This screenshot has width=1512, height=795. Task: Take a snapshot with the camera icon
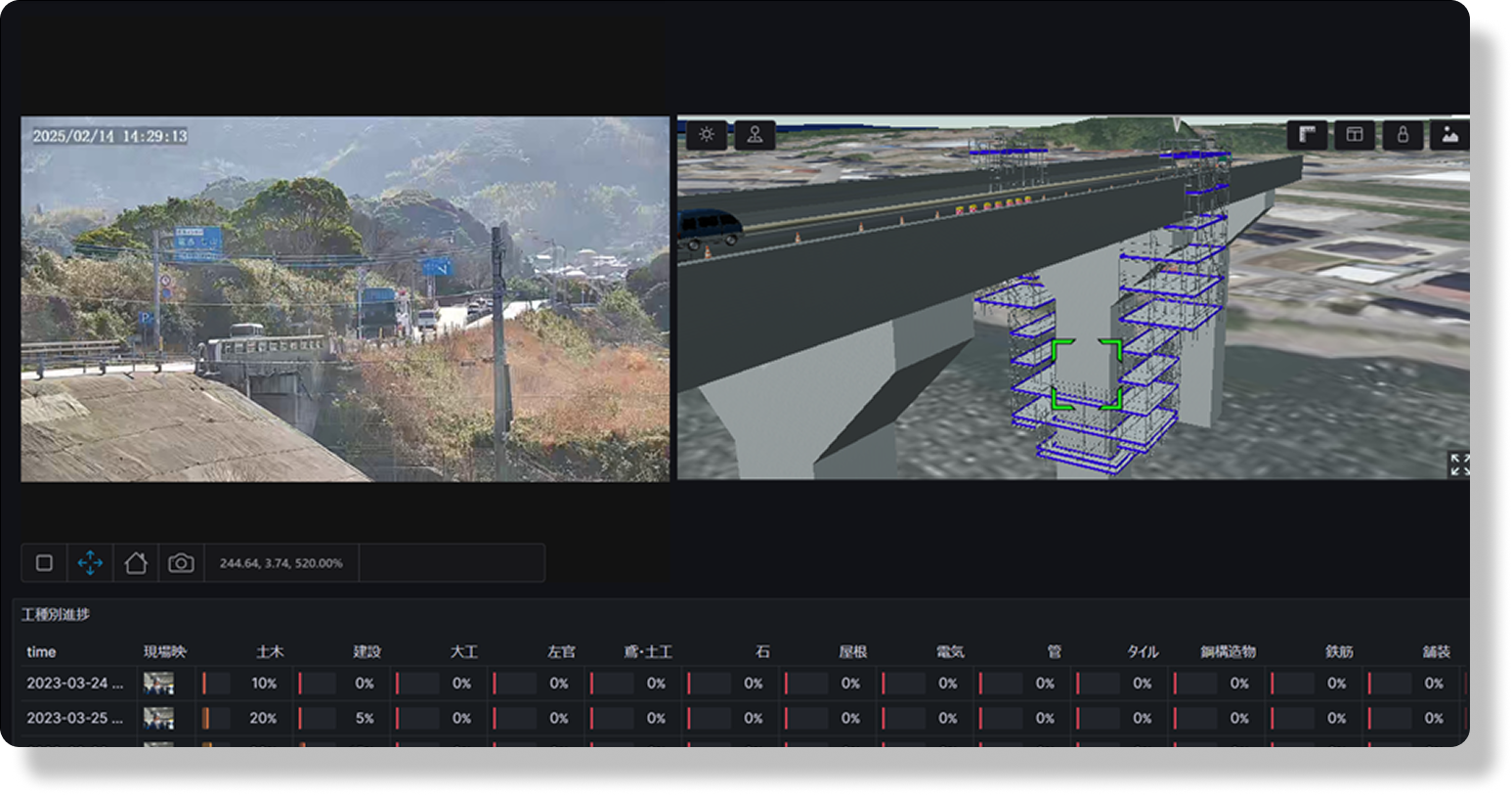coord(181,563)
